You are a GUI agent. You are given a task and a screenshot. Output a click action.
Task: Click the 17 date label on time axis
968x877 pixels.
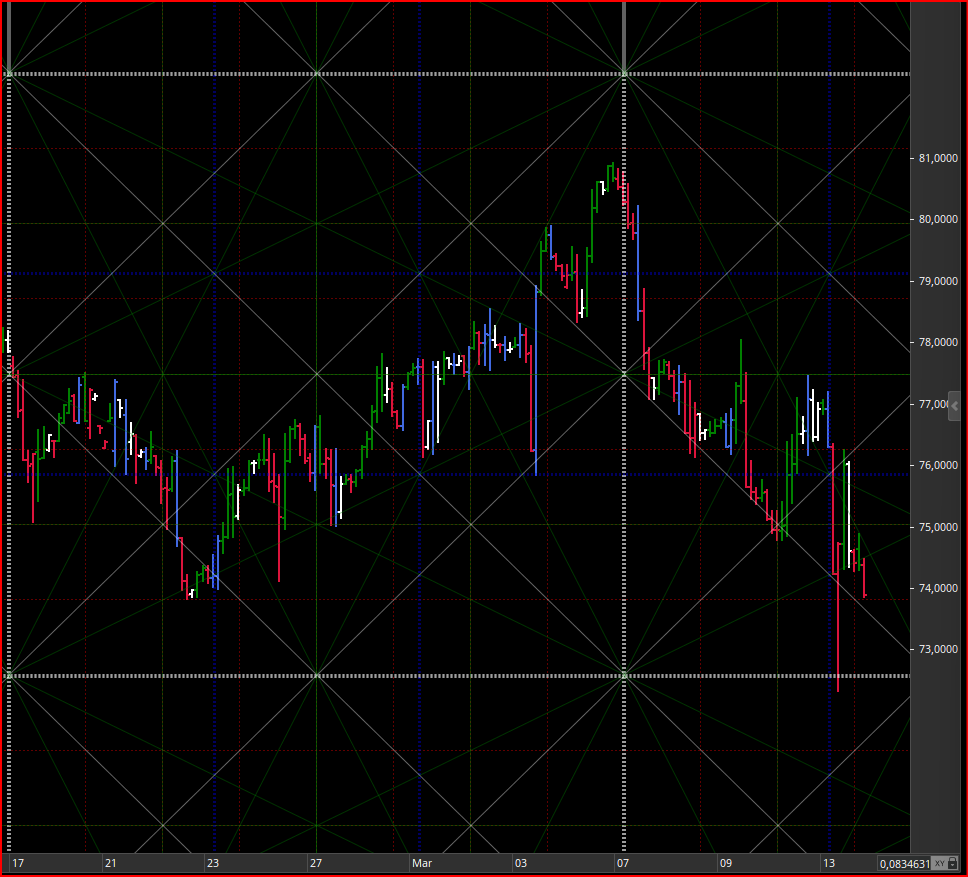[x=19, y=863]
